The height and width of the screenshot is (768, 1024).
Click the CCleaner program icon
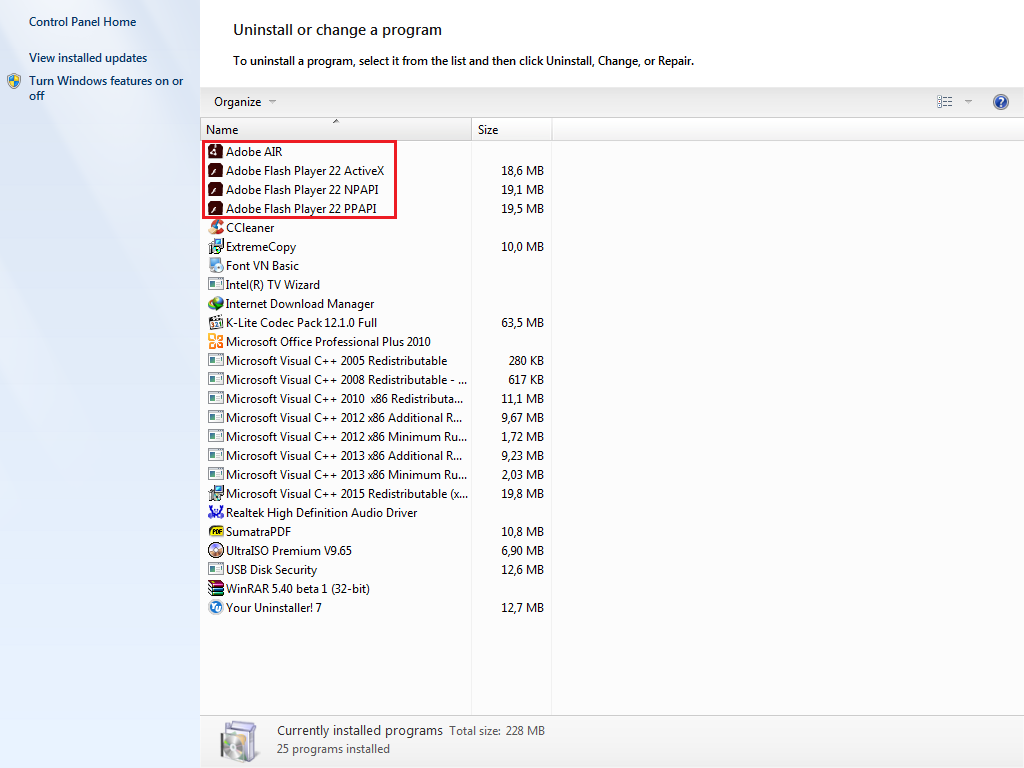[x=216, y=227]
